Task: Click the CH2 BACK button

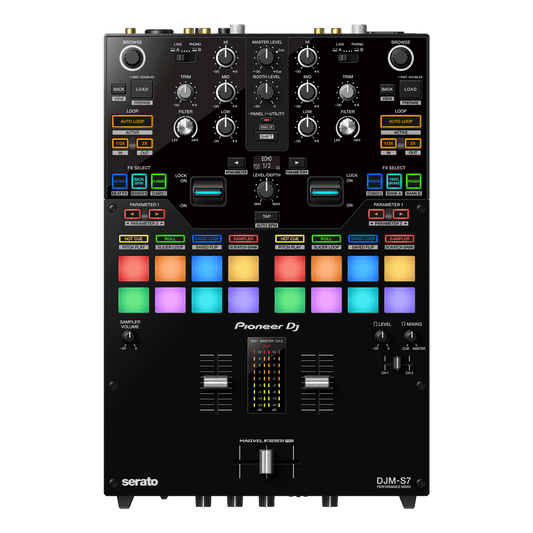Action: pyautogui.click(x=387, y=89)
